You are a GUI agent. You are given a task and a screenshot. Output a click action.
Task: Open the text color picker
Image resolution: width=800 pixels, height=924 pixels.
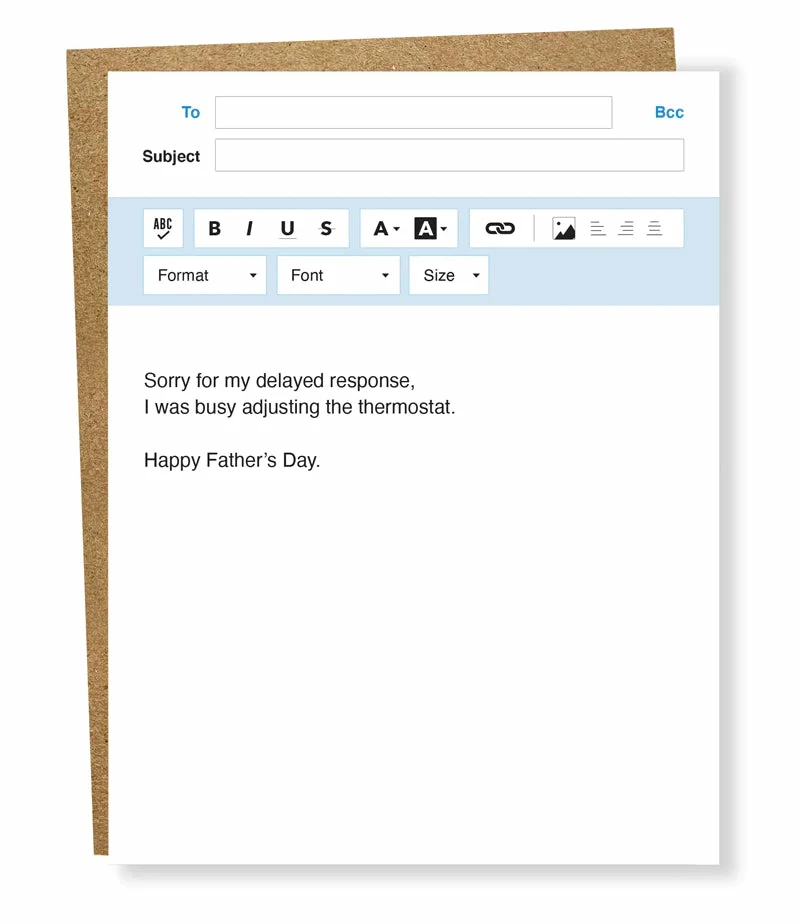coord(385,229)
